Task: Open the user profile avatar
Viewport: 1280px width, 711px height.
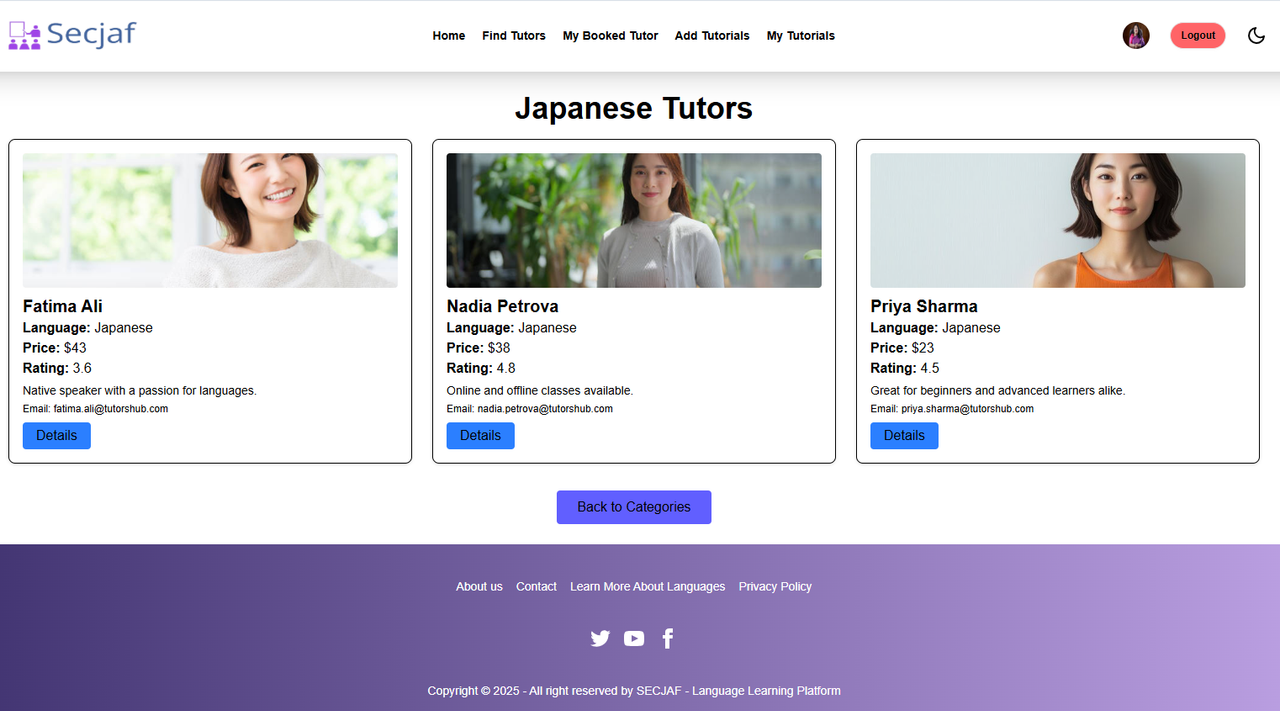Action: [1136, 36]
